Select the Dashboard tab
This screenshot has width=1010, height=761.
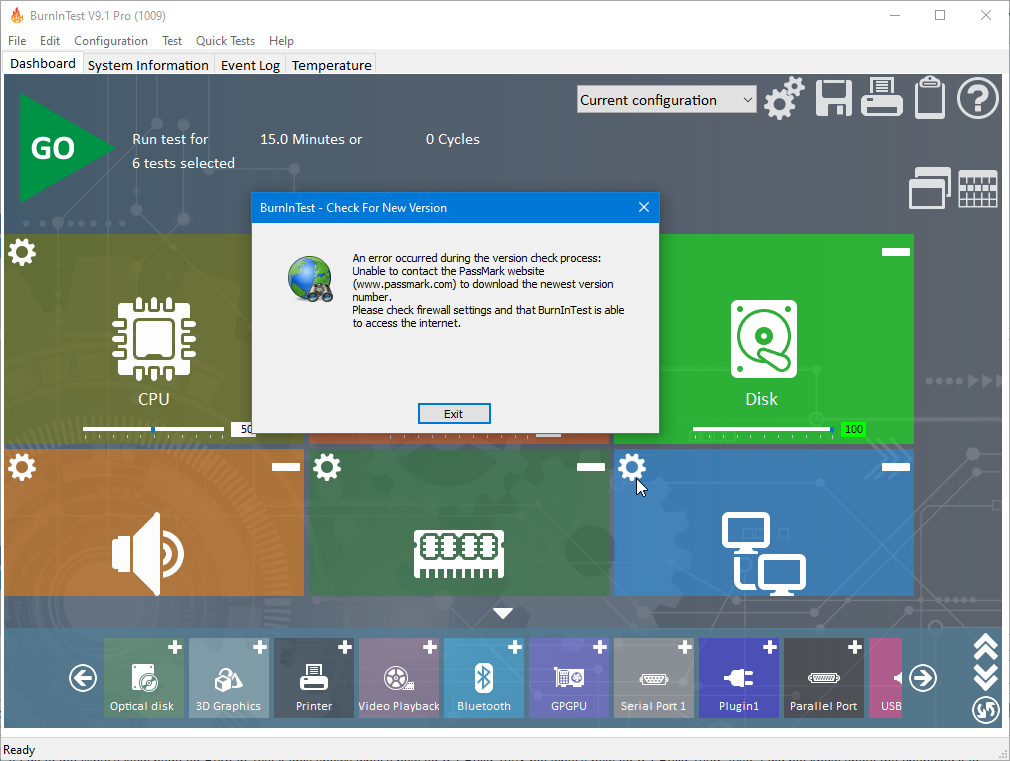pyautogui.click(x=43, y=63)
